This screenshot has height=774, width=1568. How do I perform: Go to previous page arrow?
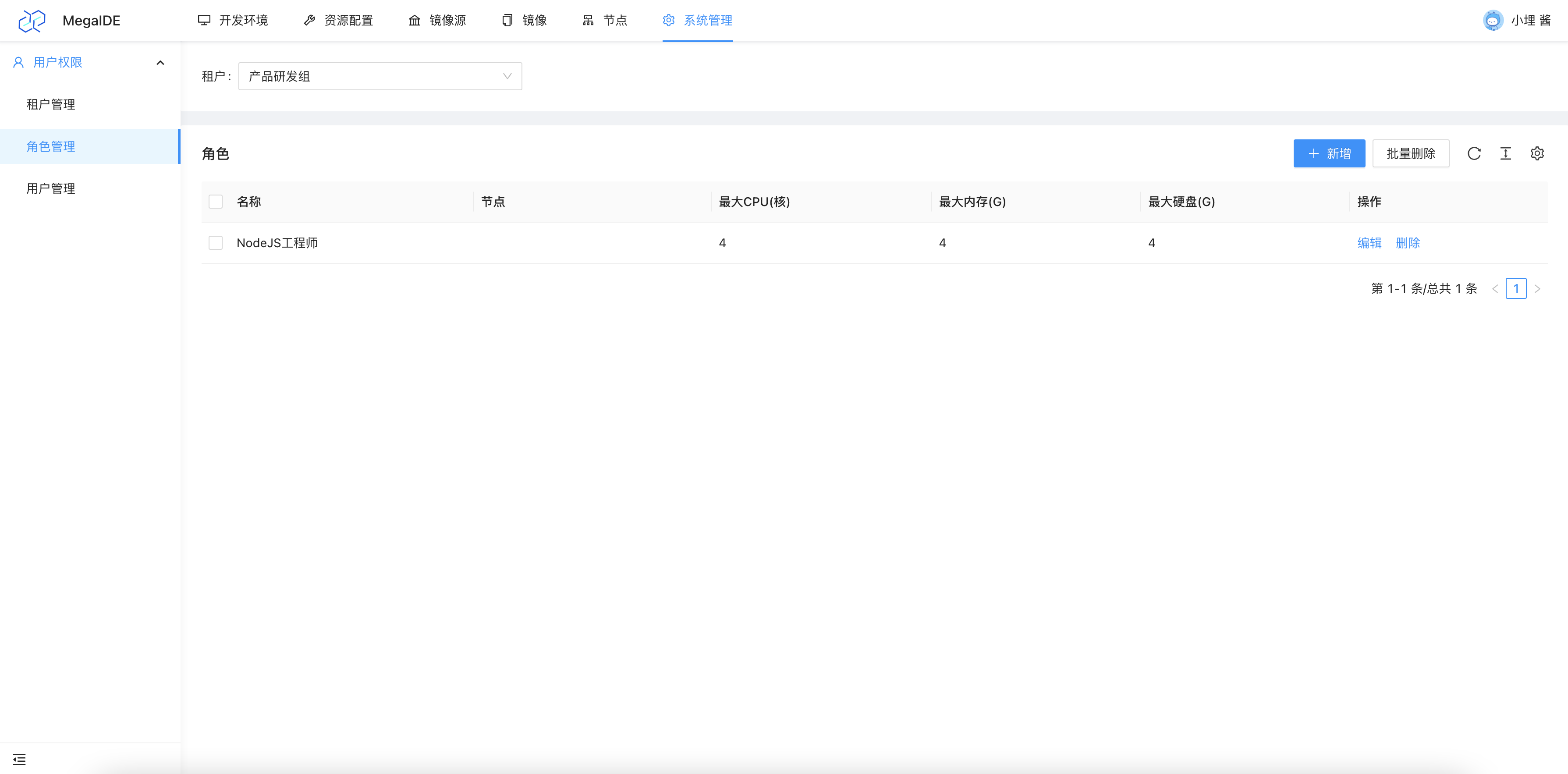pos(1495,289)
